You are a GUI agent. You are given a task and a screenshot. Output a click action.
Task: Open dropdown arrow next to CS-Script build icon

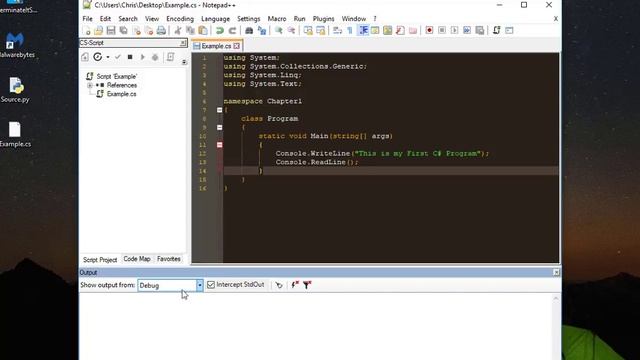[108, 57]
